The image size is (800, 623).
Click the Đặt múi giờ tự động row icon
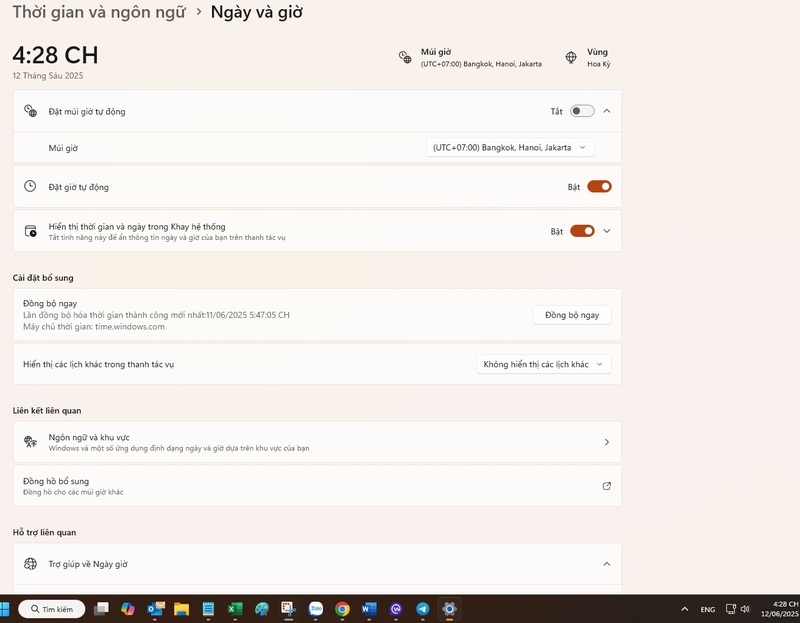(x=30, y=111)
